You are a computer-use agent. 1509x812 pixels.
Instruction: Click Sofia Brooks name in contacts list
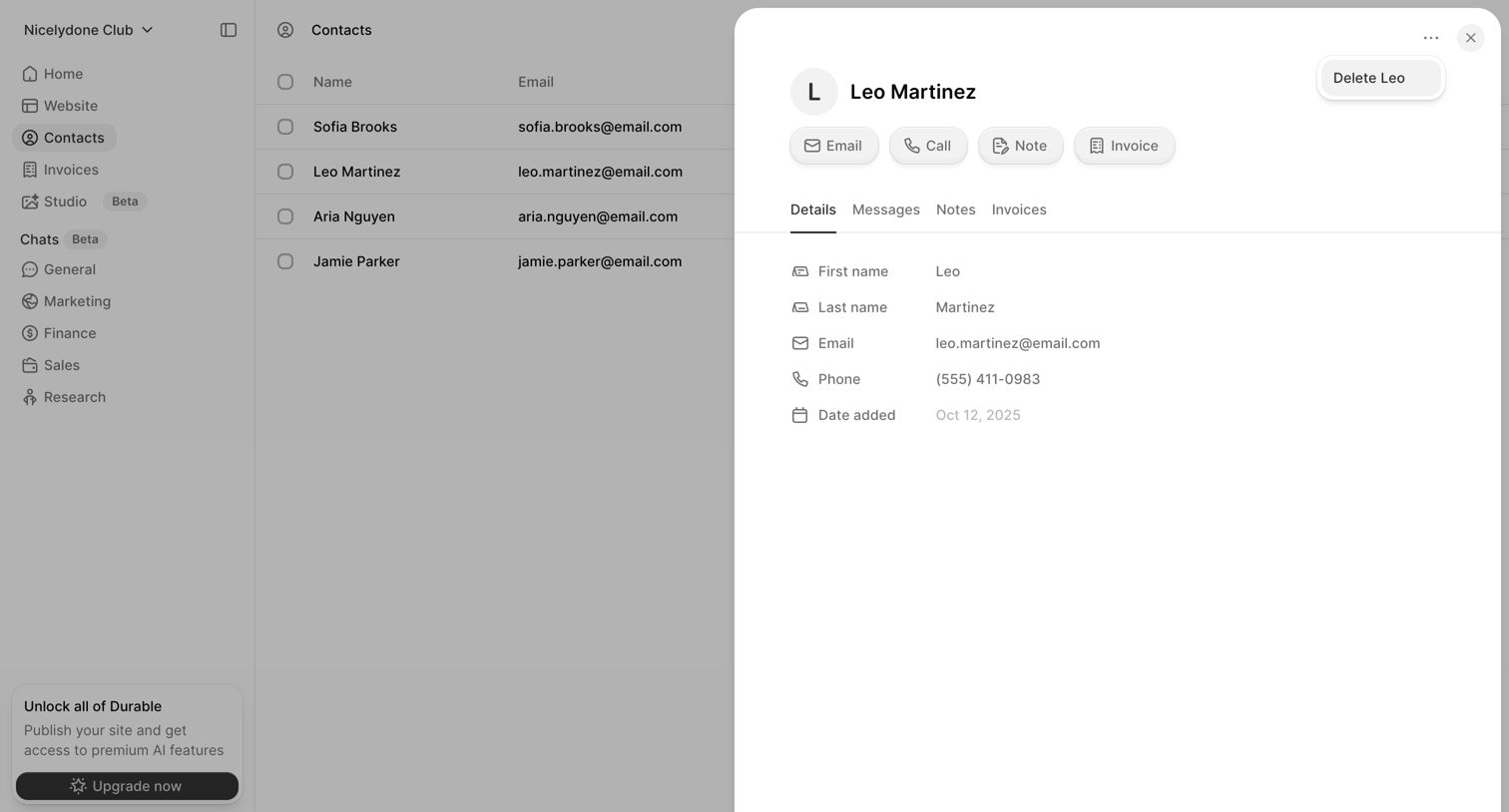click(x=355, y=127)
